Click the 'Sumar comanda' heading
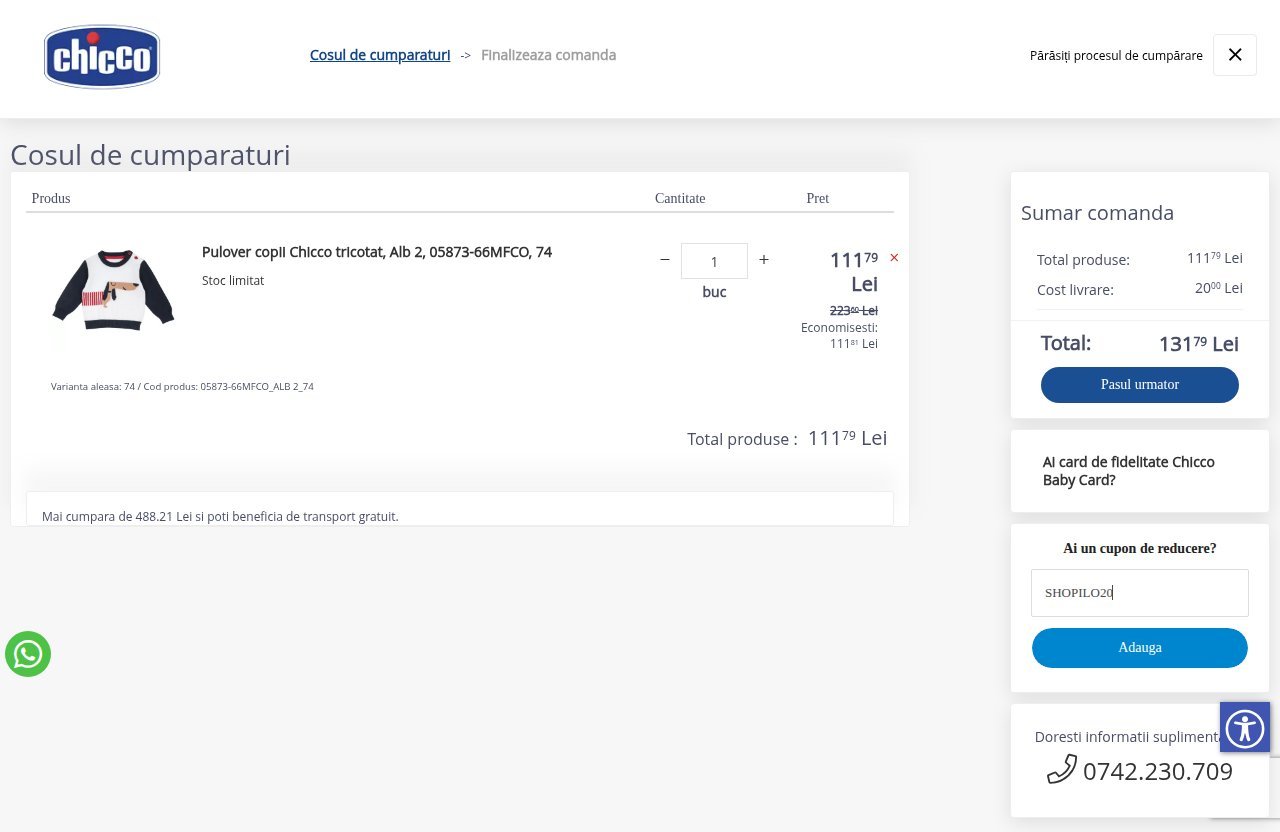Image resolution: width=1280 pixels, height=832 pixels. point(1097,213)
